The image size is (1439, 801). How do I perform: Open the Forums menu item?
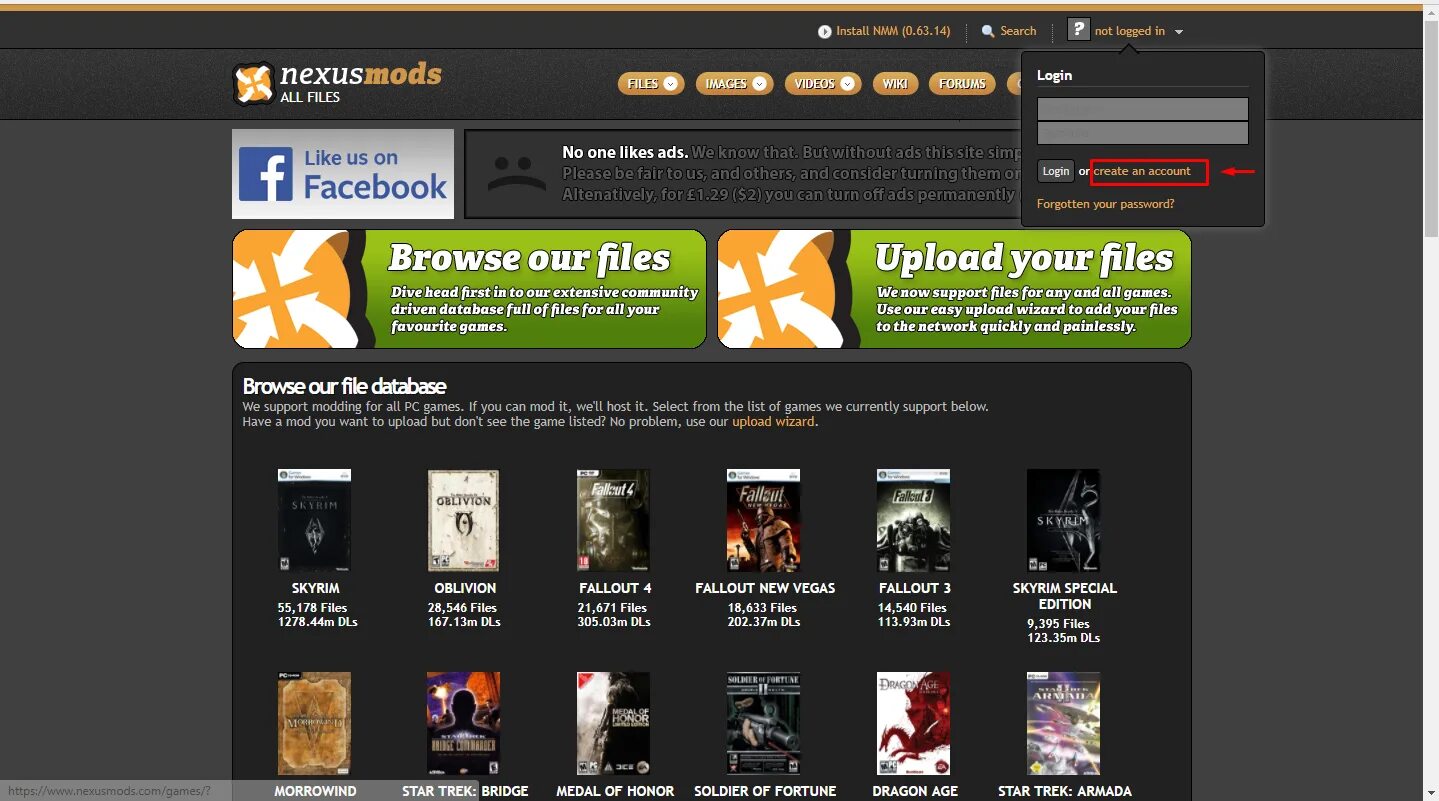tap(962, 84)
